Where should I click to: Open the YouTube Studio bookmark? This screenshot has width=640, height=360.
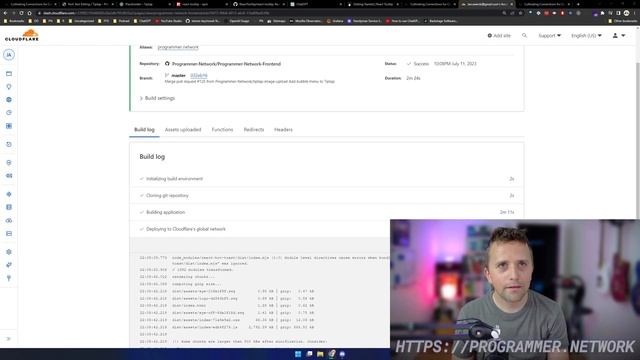[169, 21]
